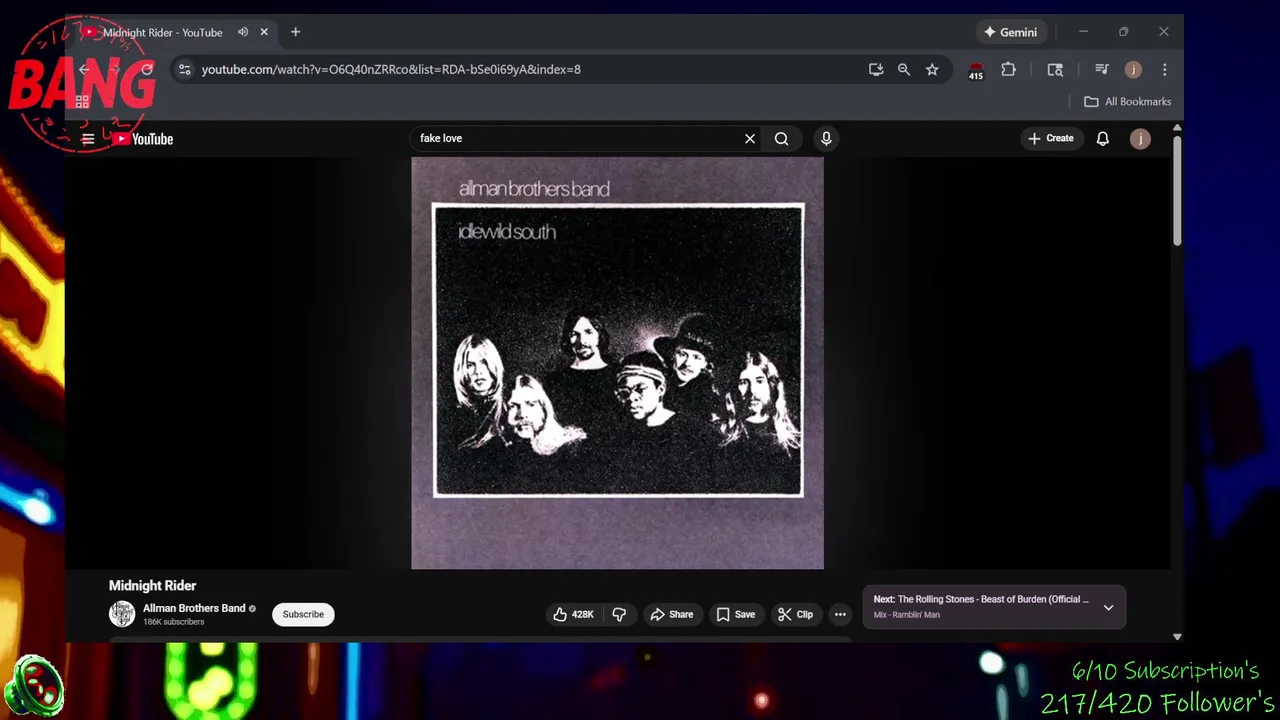
Task: Bookmark this page with the star
Action: tap(932, 69)
